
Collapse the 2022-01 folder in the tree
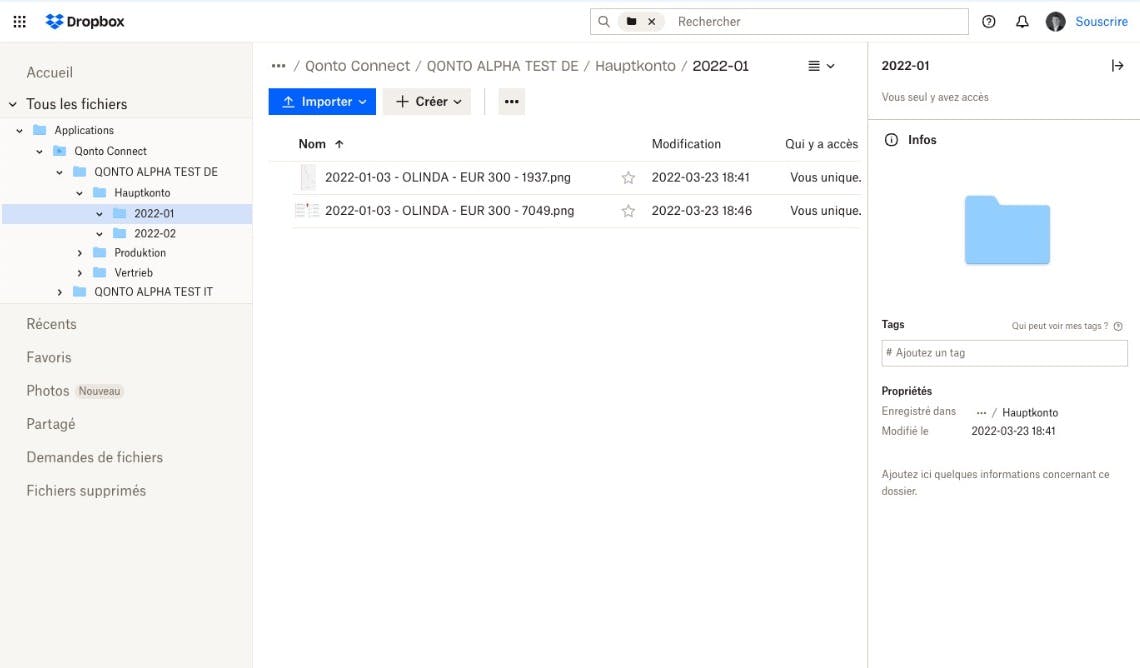[99, 212]
